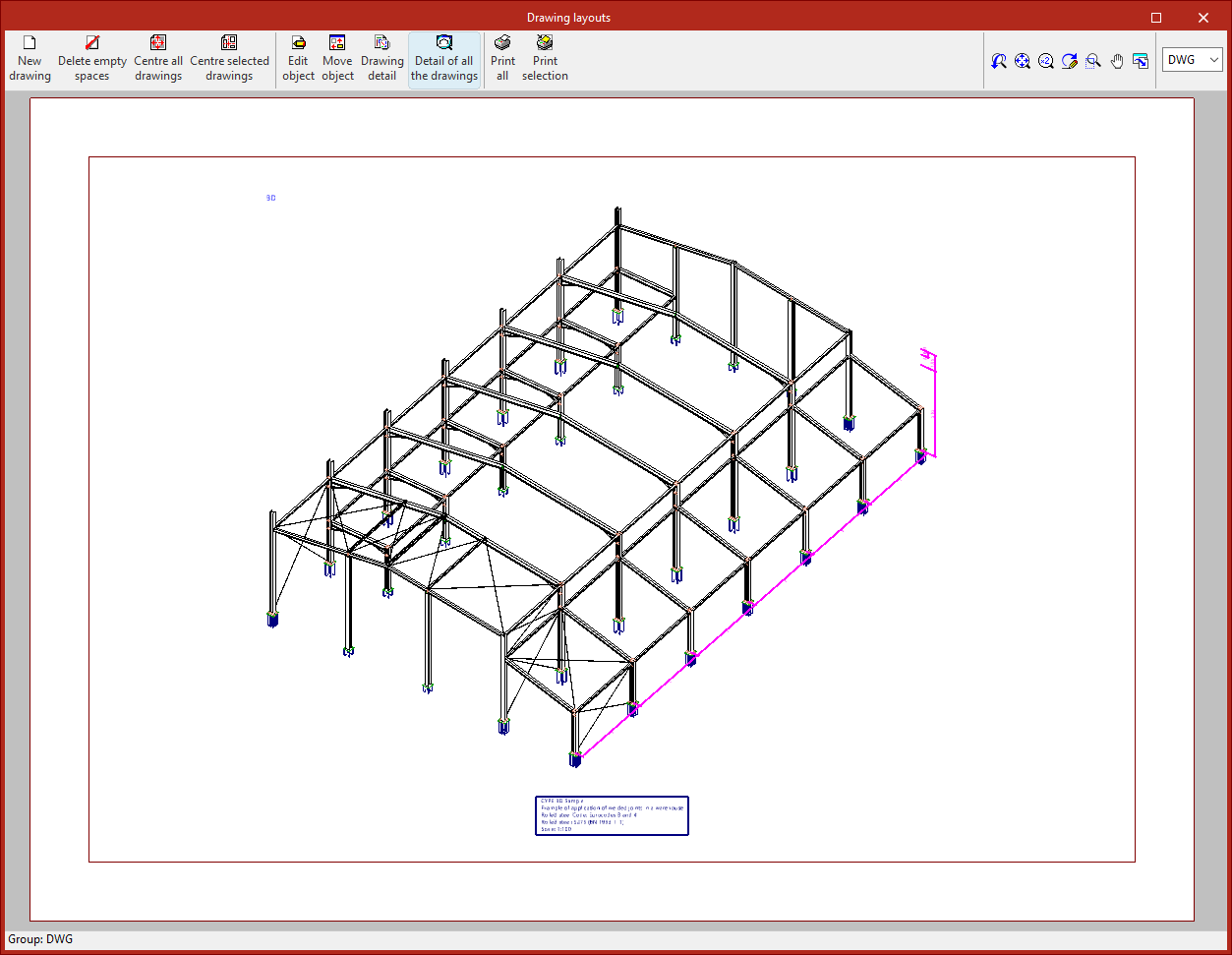Click Centre selected drawings

(x=229, y=60)
